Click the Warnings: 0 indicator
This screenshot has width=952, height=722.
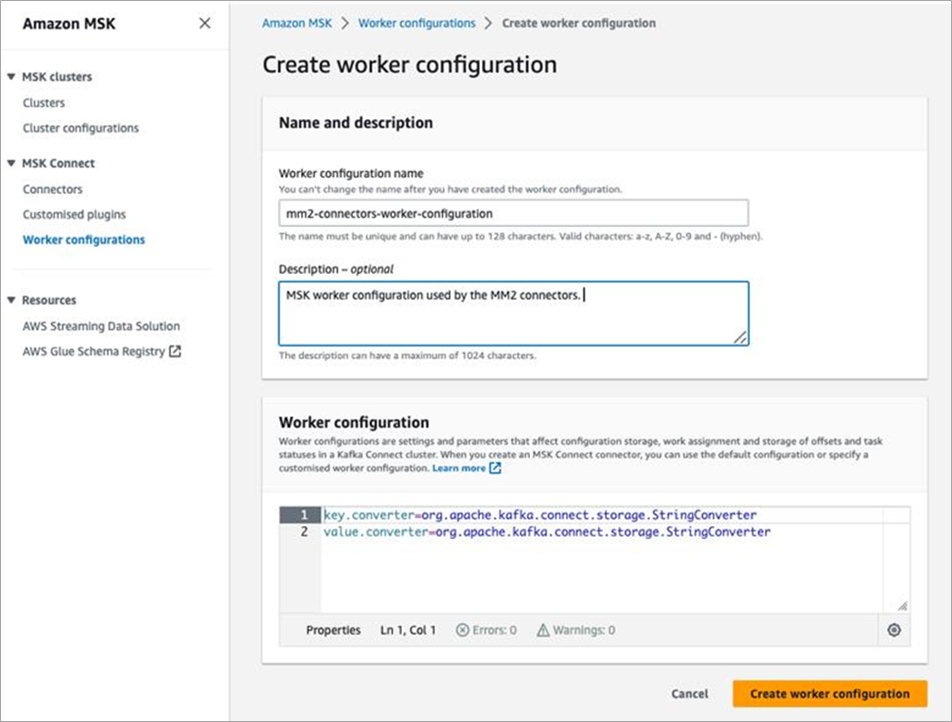point(576,630)
